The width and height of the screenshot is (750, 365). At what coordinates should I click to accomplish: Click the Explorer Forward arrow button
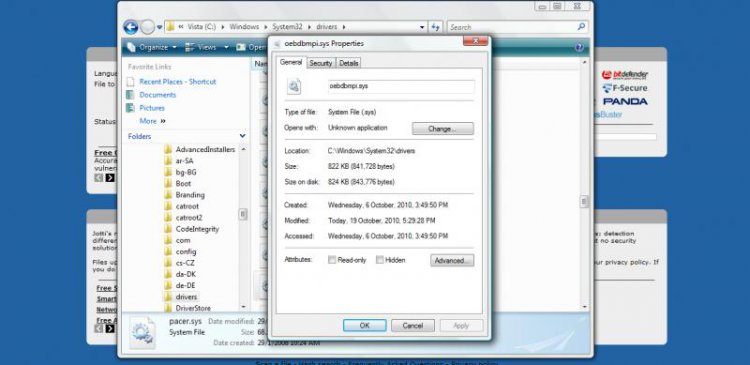tap(147, 27)
